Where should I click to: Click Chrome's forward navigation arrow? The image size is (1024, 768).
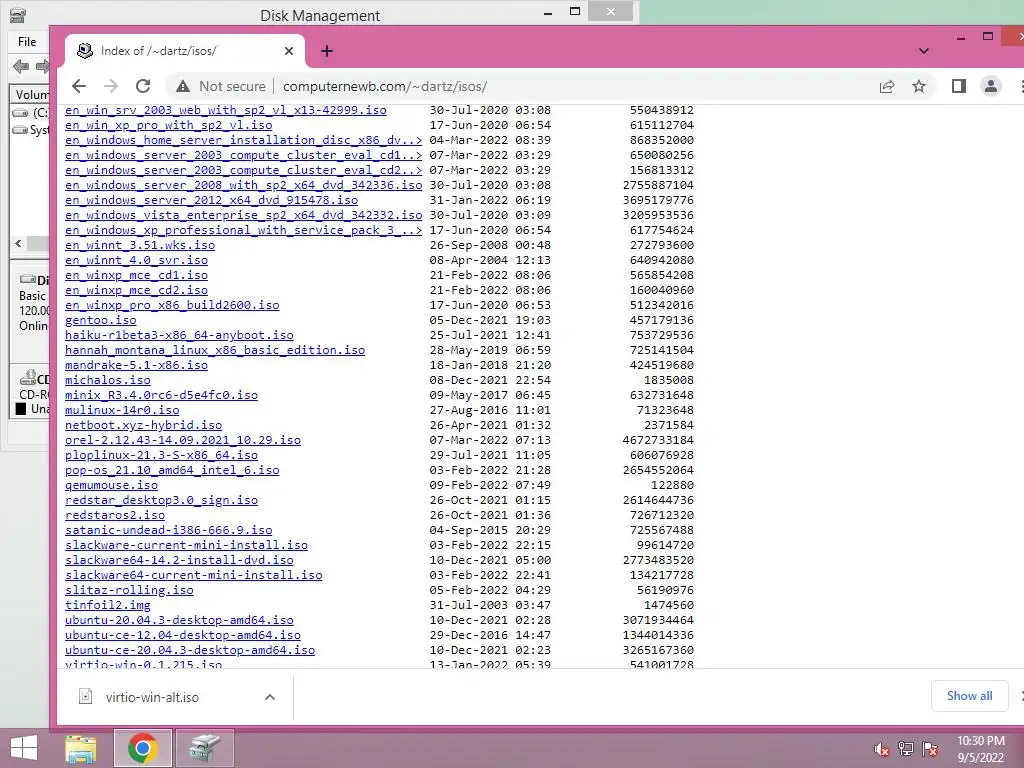click(111, 86)
